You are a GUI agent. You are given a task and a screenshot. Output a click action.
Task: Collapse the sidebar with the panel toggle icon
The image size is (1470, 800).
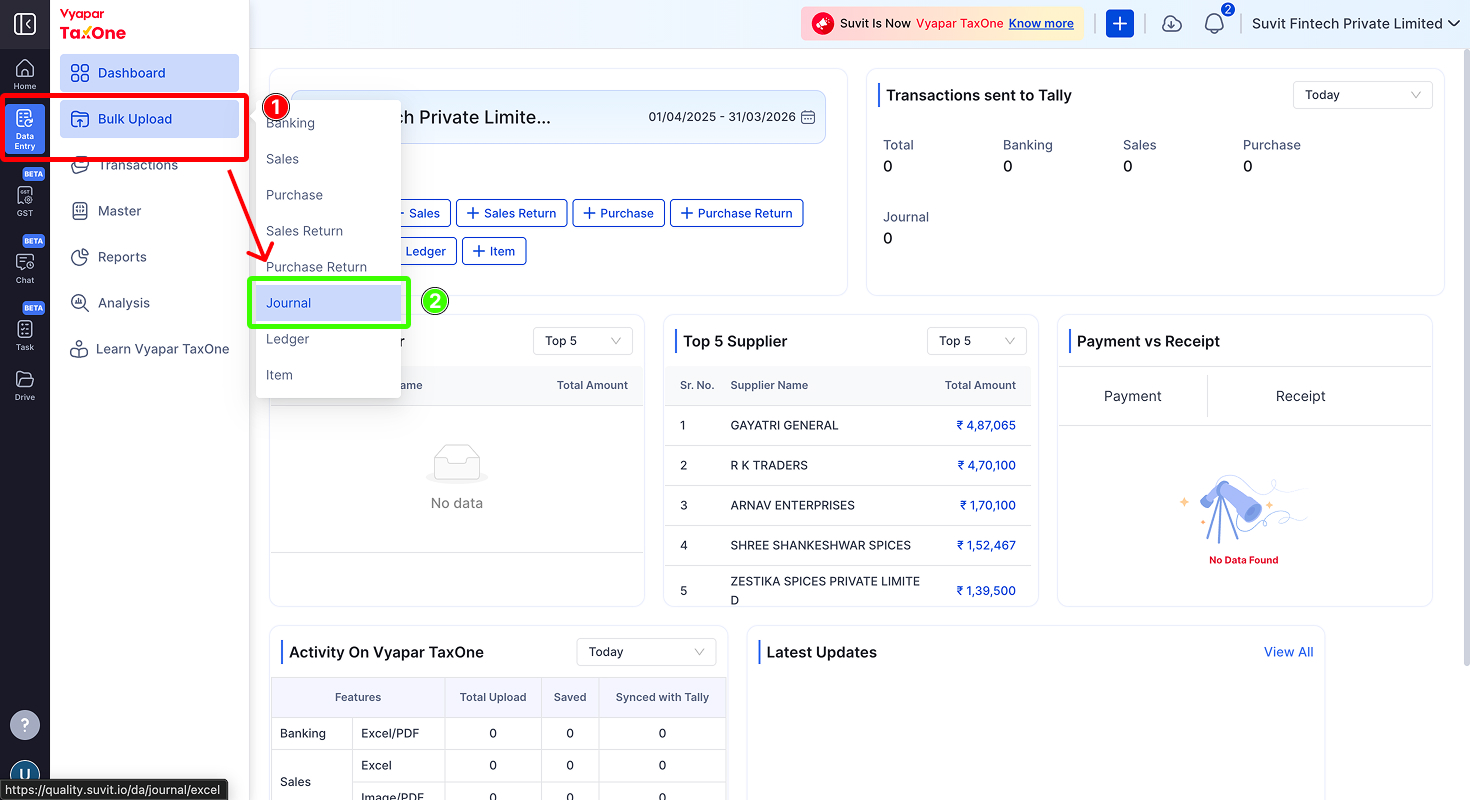click(25, 24)
